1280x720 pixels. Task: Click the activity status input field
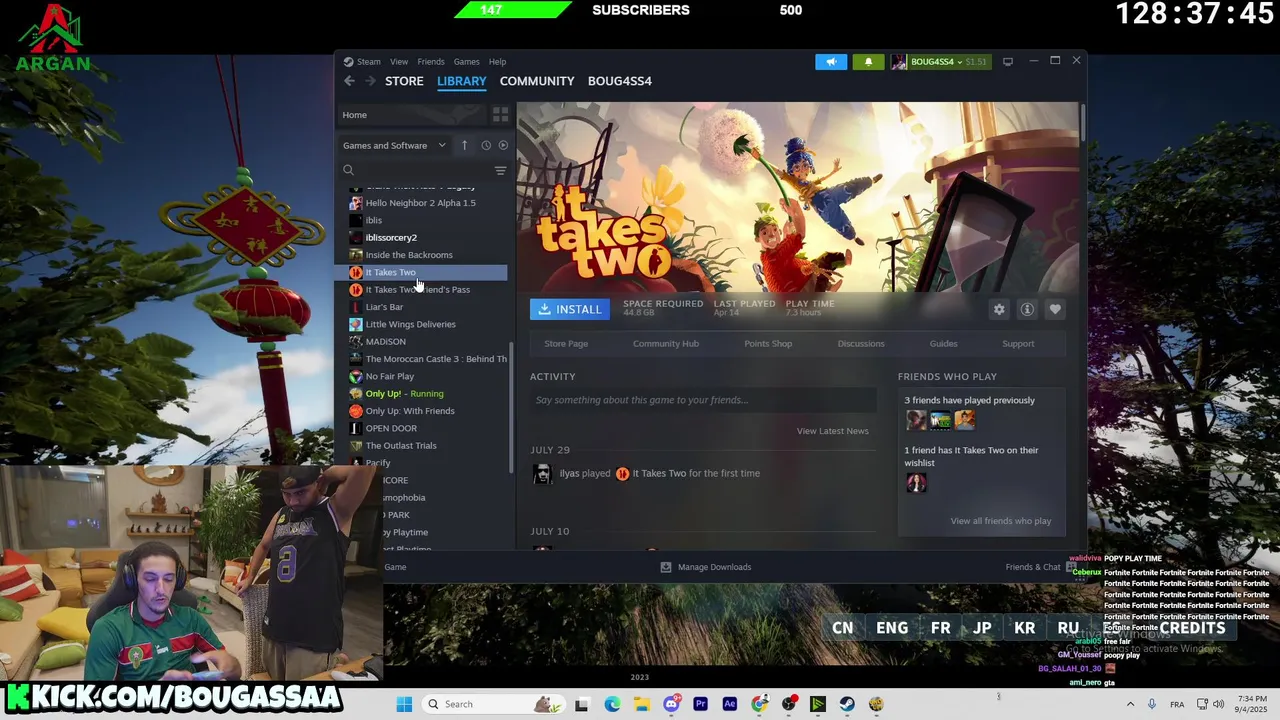pyautogui.click(x=703, y=400)
